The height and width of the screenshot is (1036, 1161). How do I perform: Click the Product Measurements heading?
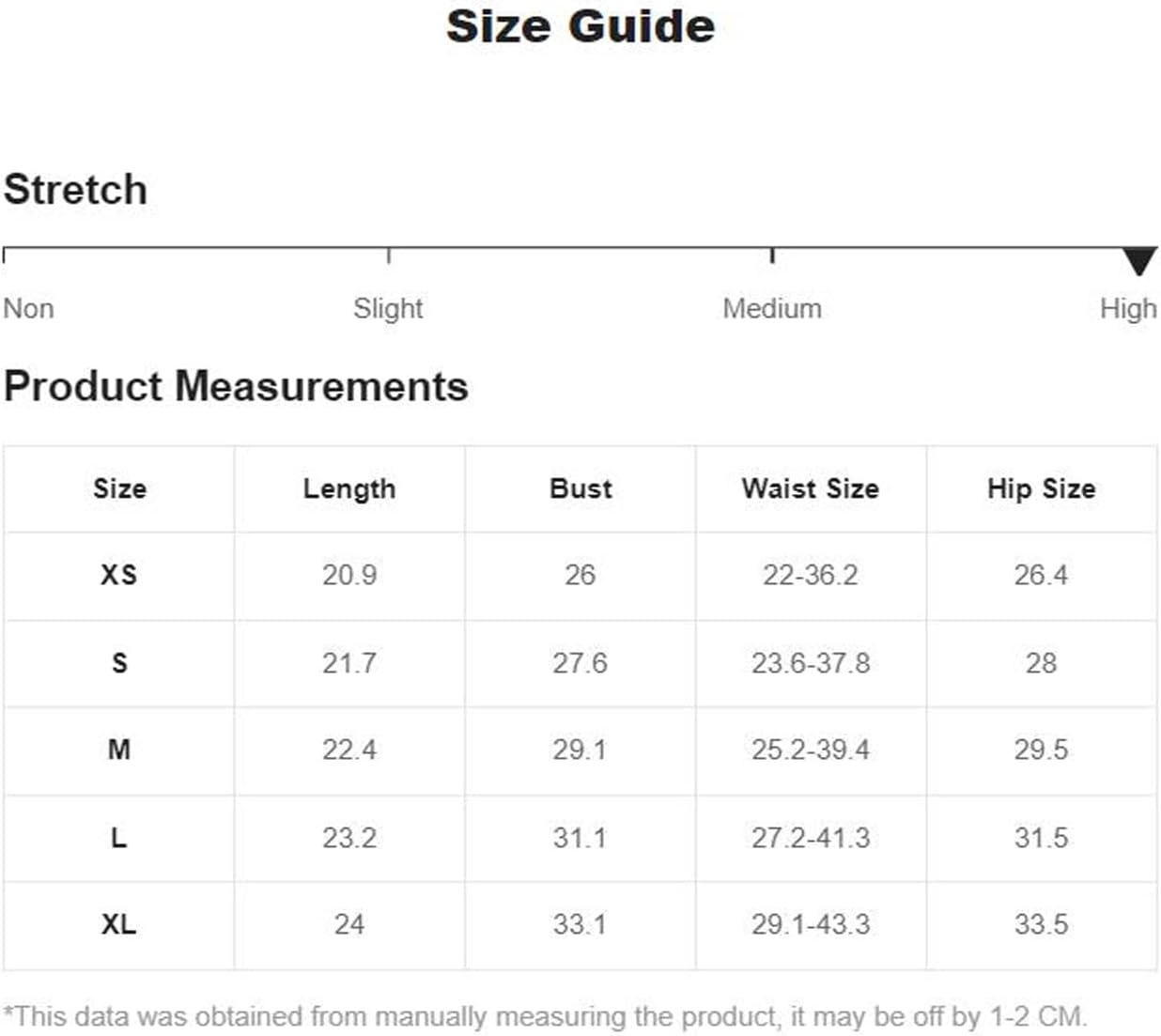click(236, 386)
